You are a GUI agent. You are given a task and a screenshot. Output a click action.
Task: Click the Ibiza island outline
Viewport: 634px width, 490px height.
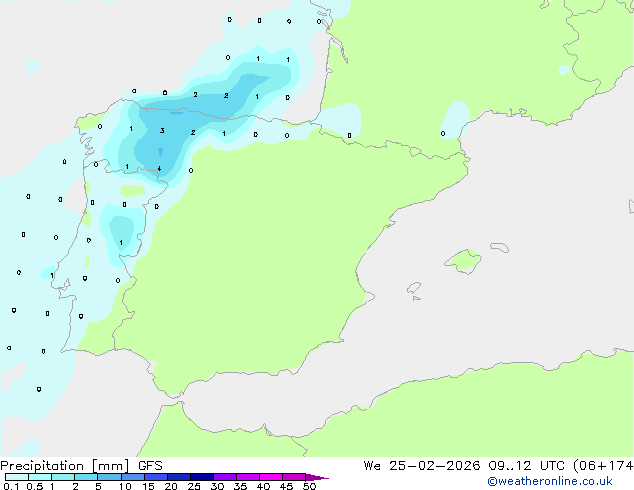coord(414,288)
